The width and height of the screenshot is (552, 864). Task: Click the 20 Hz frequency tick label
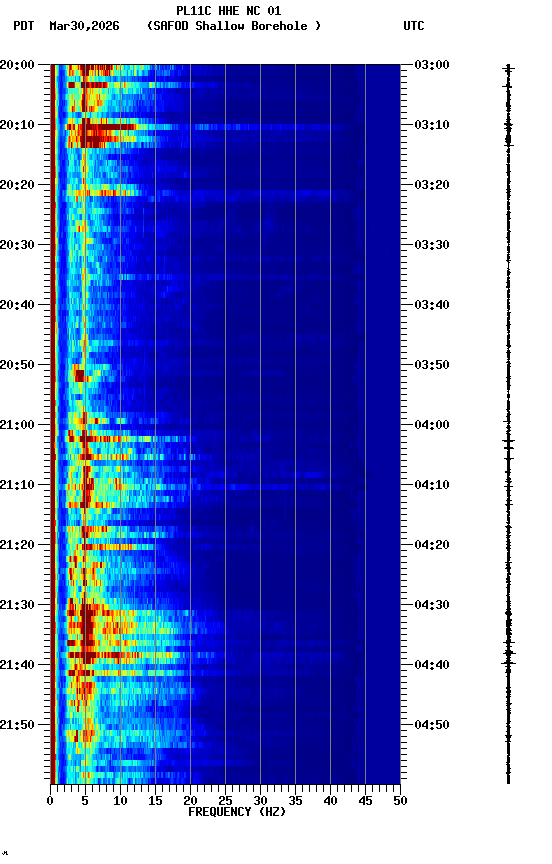[190, 801]
